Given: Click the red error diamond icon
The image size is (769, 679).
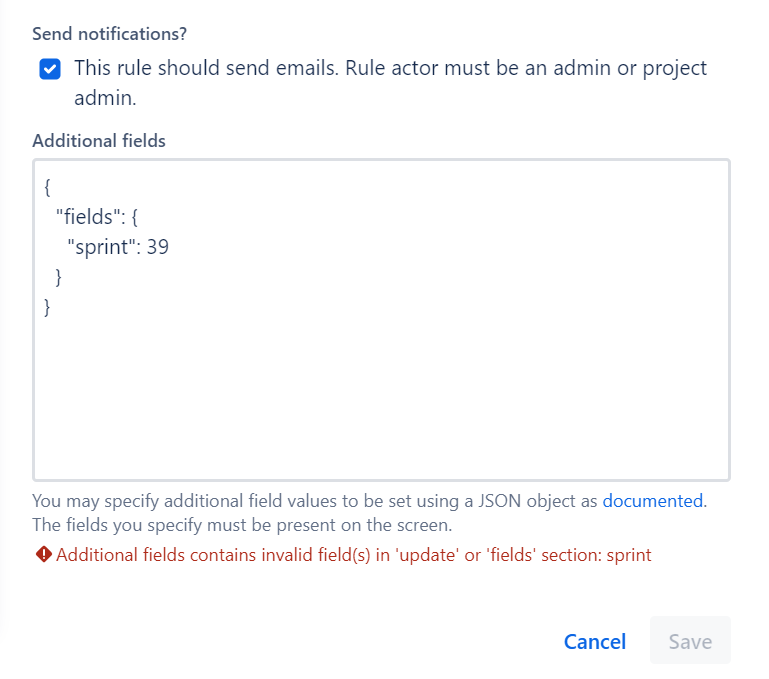Looking at the screenshot, I should click(44, 554).
